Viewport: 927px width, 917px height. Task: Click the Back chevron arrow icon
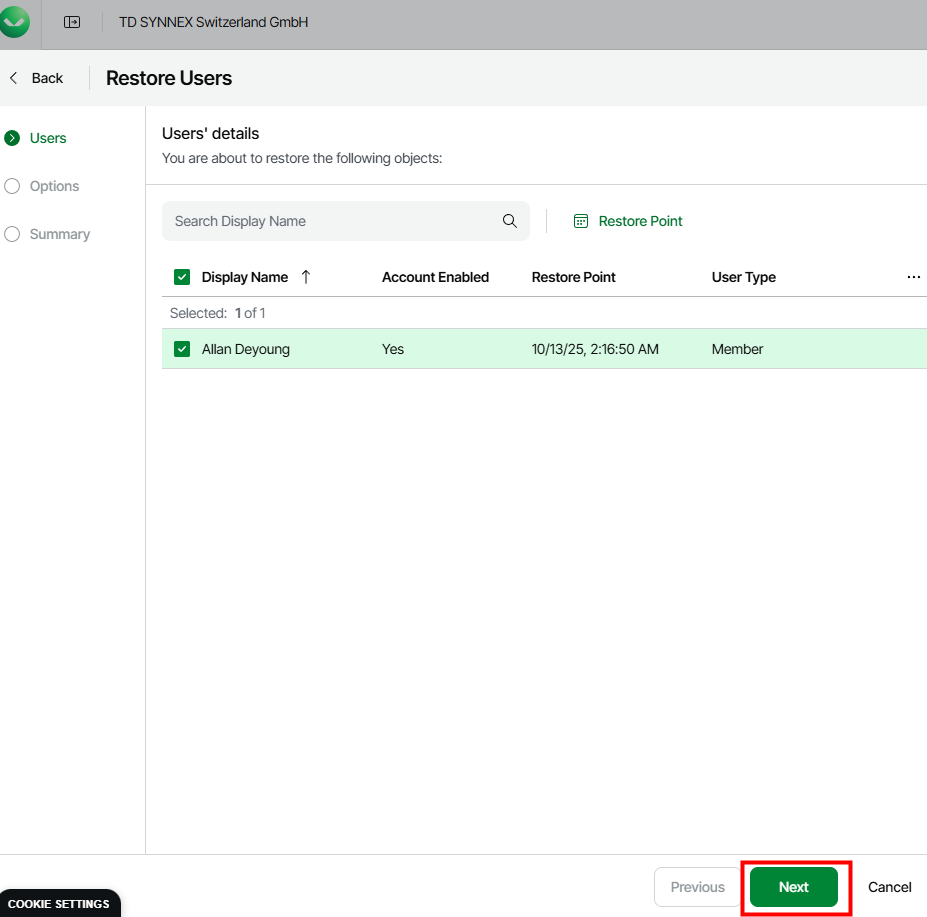point(14,78)
